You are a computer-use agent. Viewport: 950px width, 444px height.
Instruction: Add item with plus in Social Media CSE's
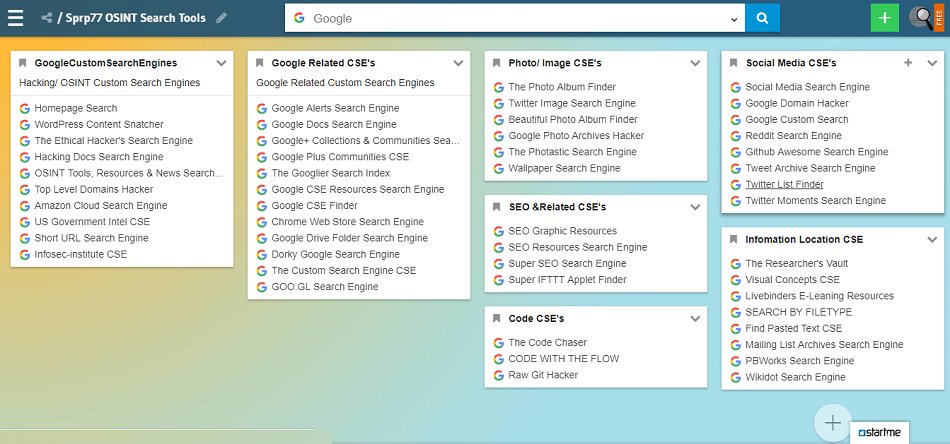(908, 62)
